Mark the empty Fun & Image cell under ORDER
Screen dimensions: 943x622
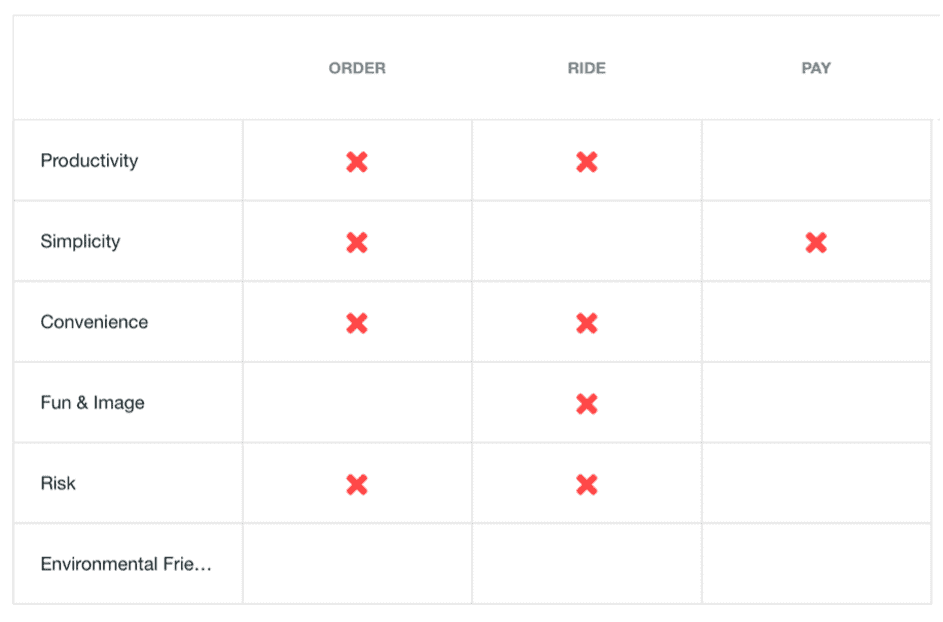pos(357,402)
